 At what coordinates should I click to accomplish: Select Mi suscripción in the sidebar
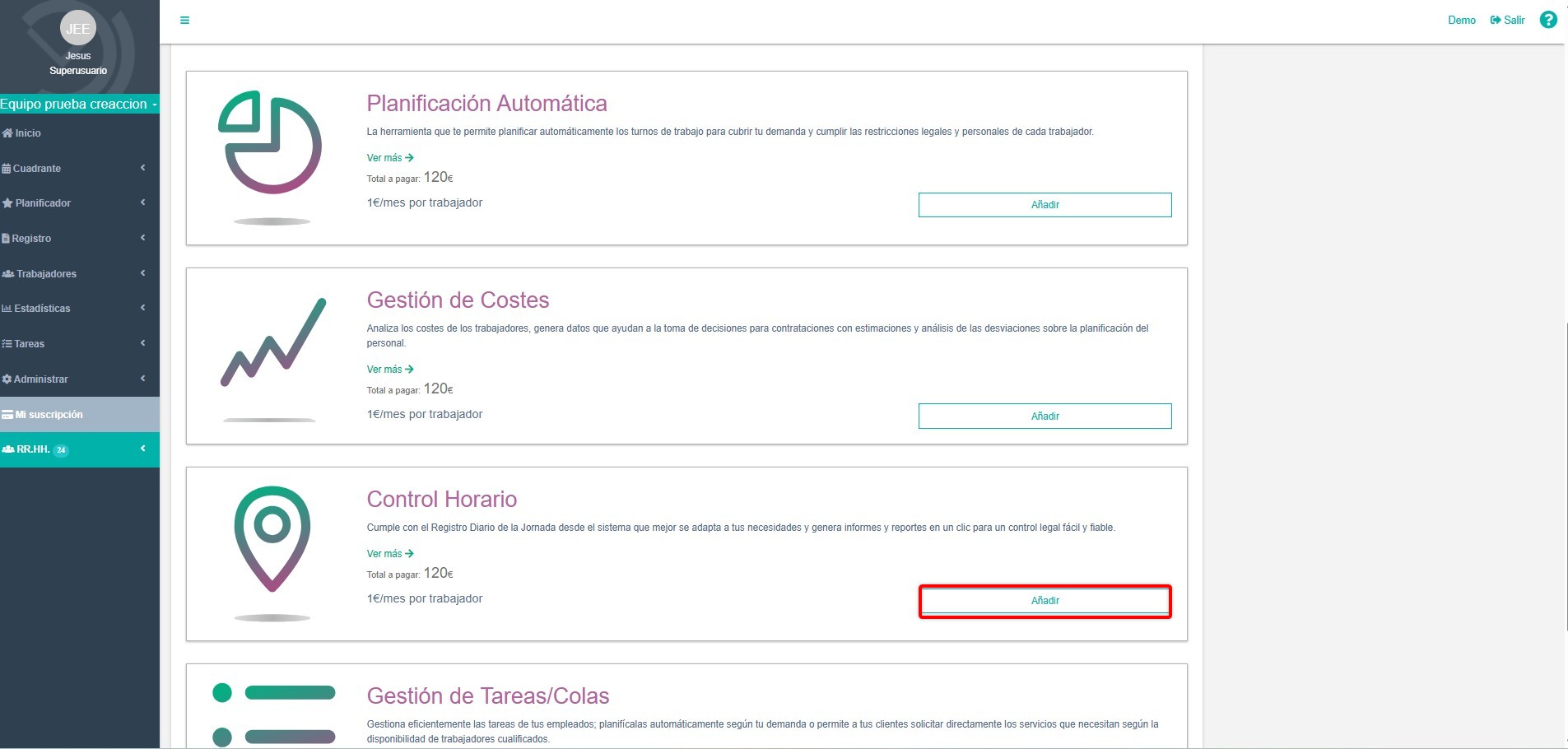click(49, 415)
